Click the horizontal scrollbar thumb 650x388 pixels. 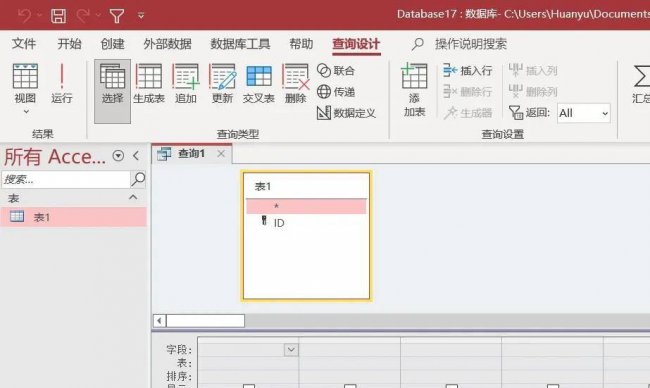[x=206, y=320]
